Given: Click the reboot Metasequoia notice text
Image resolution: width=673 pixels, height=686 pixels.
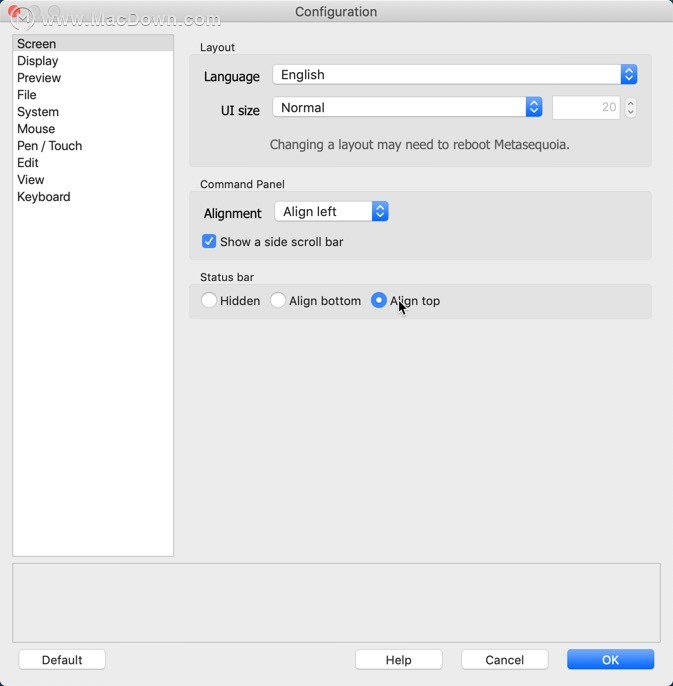Looking at the screenshot, I should [420, 145].
